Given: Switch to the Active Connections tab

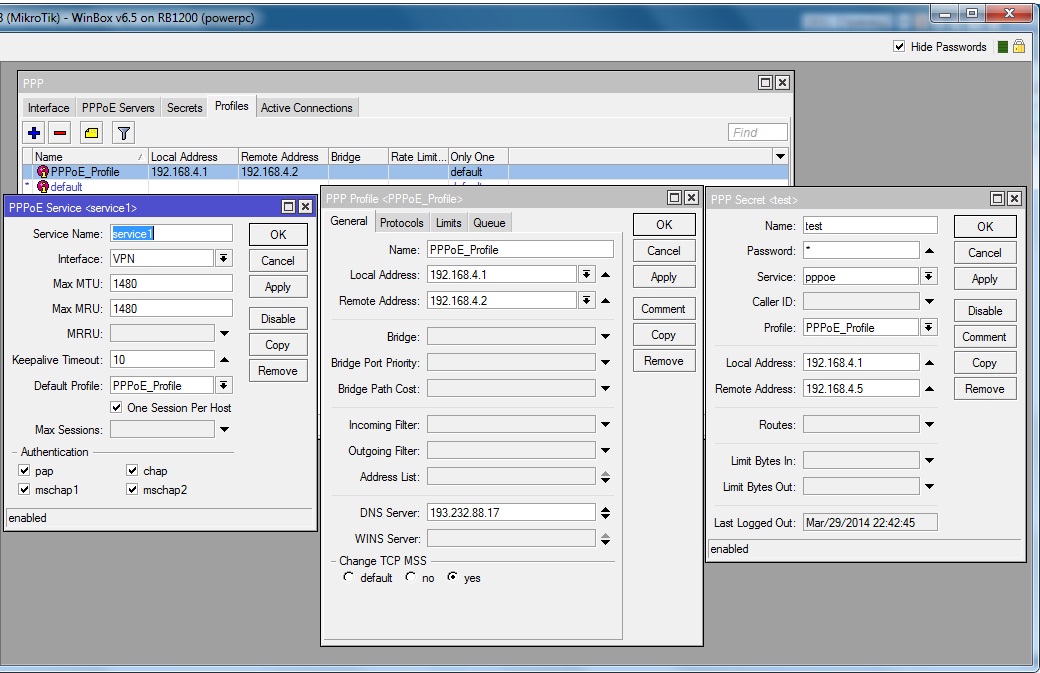Looking at the screenshot, I should [306, 108].
